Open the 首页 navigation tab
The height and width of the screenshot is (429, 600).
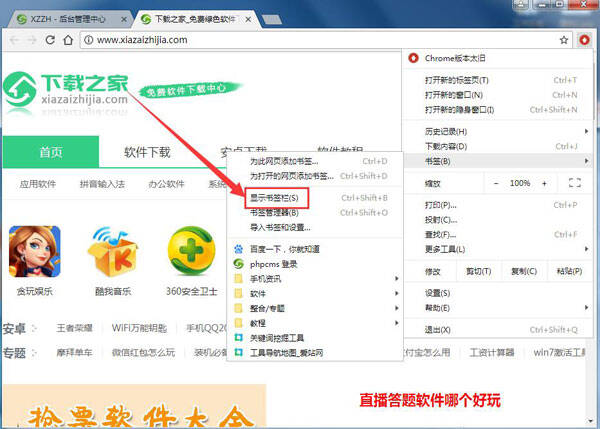[51, 152]
